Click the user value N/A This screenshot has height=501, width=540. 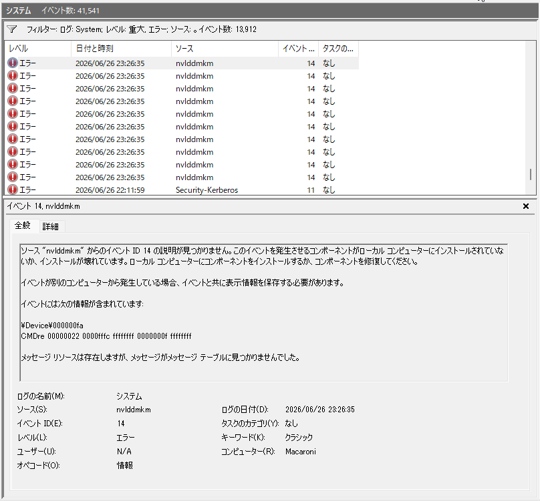coord(124,451)
